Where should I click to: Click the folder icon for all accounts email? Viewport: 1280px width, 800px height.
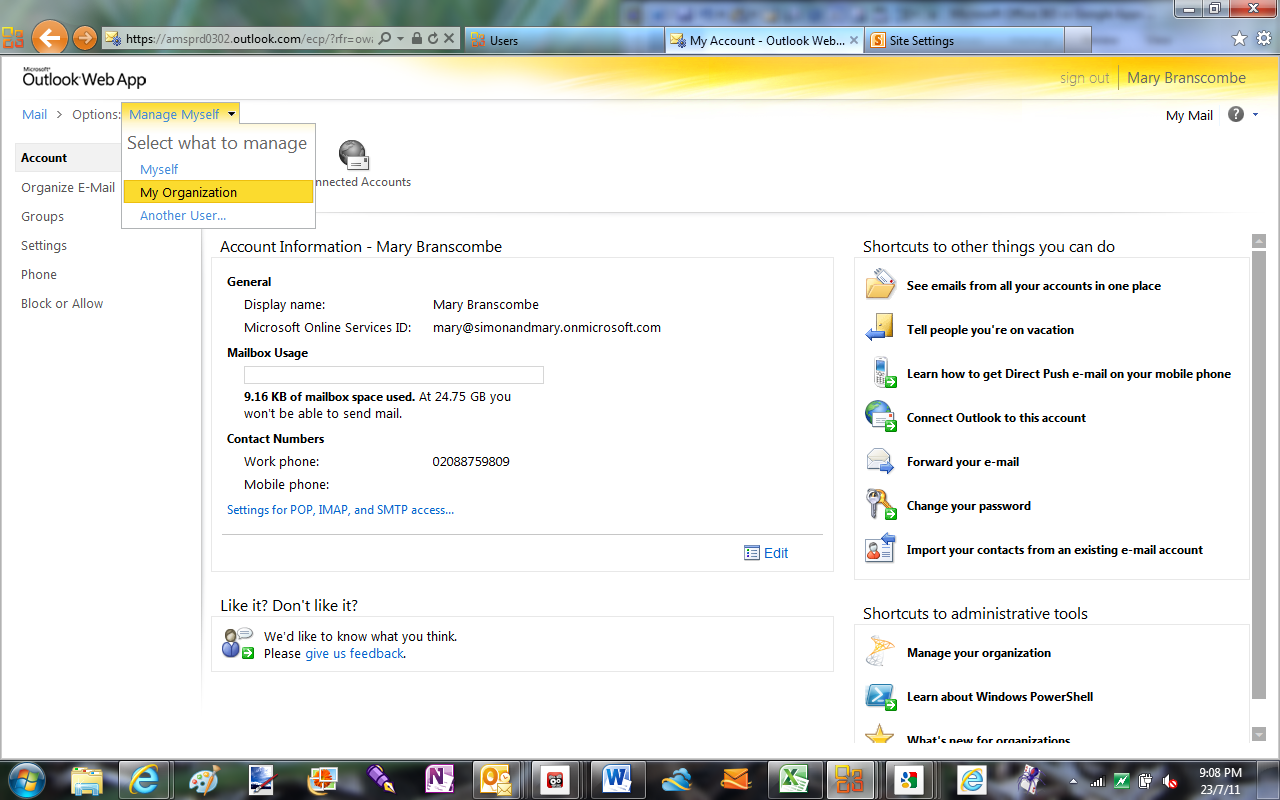880,285
